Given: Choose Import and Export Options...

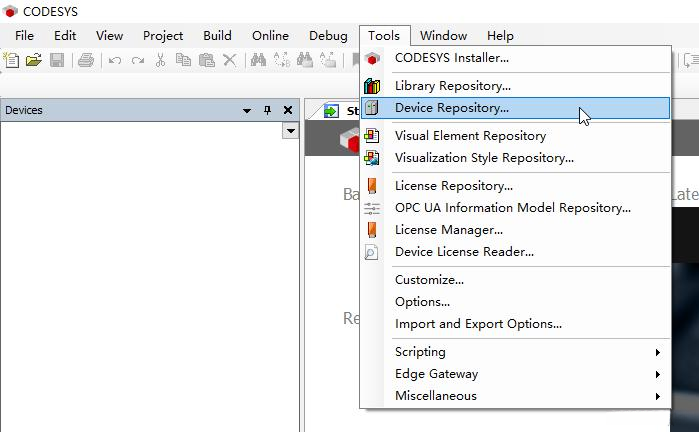Looking at the screenshot, I should click(x=515, y=324).
